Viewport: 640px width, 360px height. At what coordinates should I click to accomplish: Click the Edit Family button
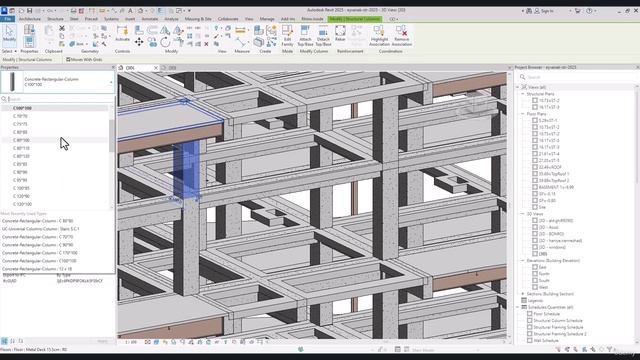pyautogui.click(x=287, y=36)
